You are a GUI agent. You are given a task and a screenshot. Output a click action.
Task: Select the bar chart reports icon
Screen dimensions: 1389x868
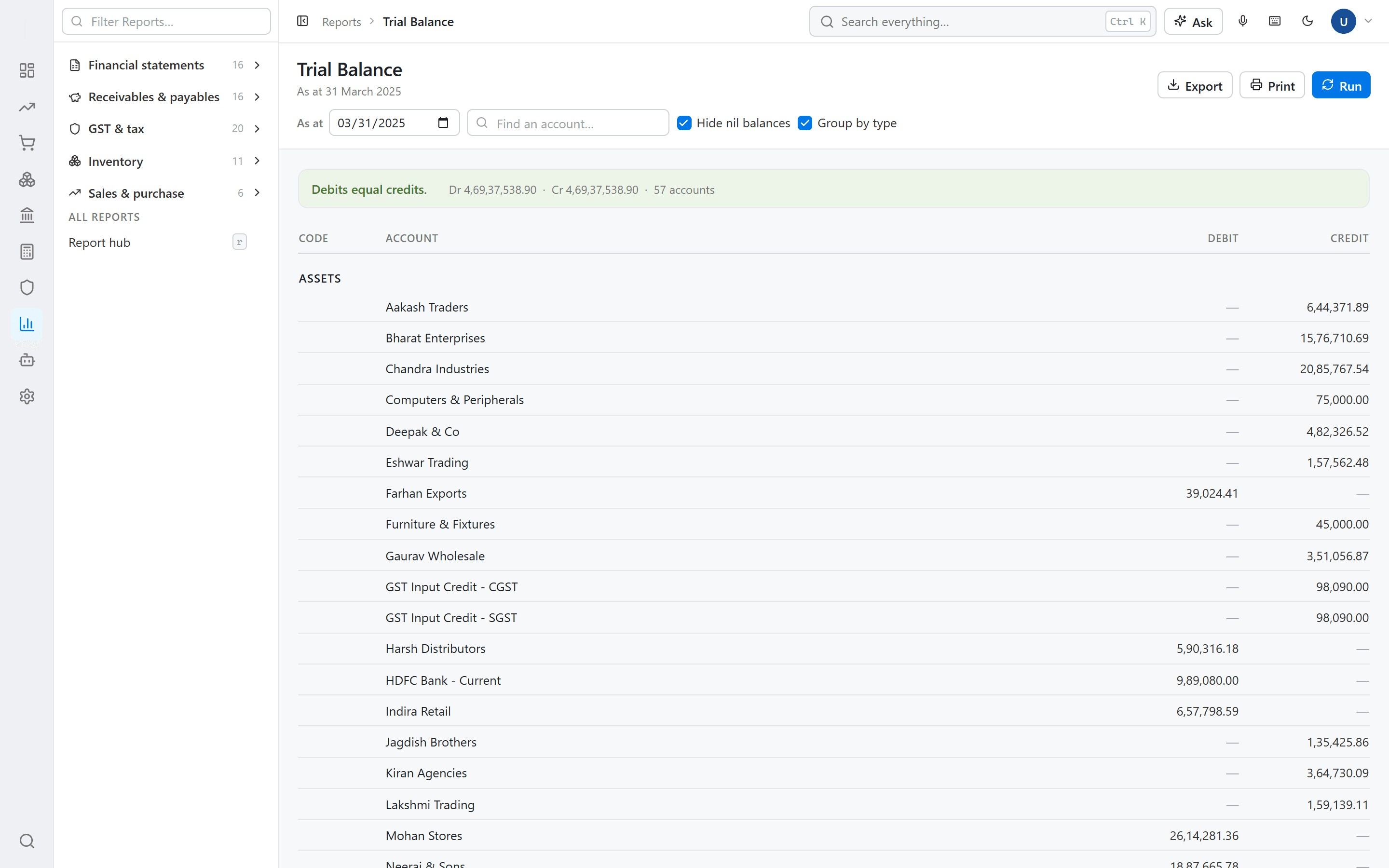pos(27,324)
